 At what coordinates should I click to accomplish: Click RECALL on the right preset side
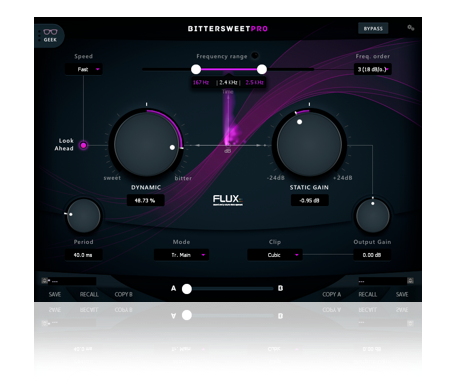(367, 294)
